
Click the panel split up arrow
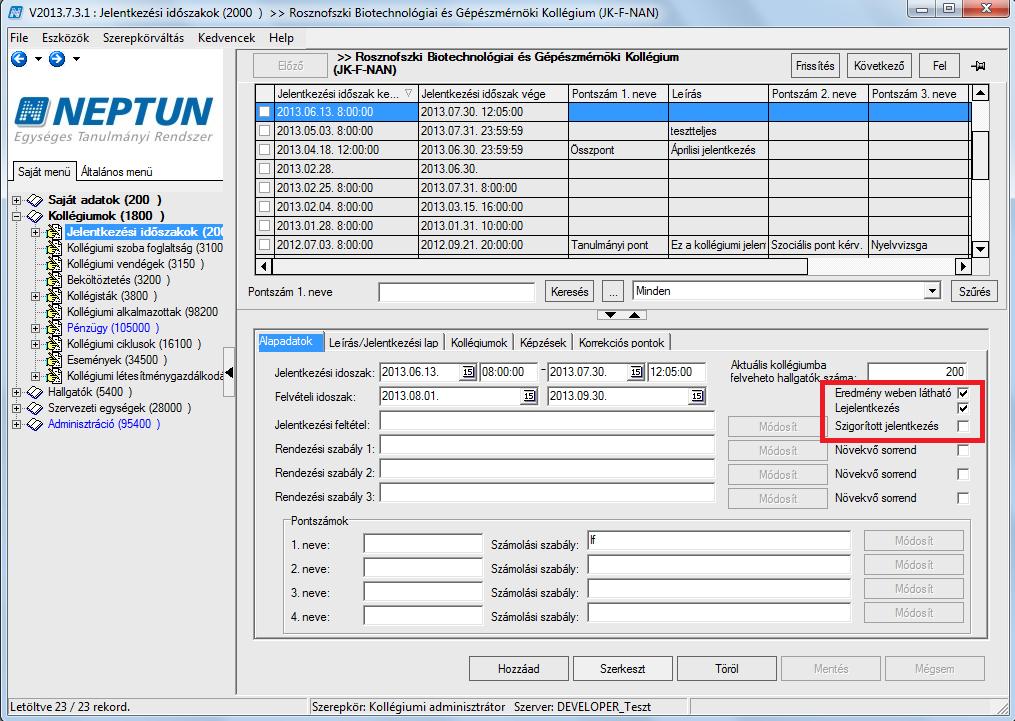pos(634,315)
